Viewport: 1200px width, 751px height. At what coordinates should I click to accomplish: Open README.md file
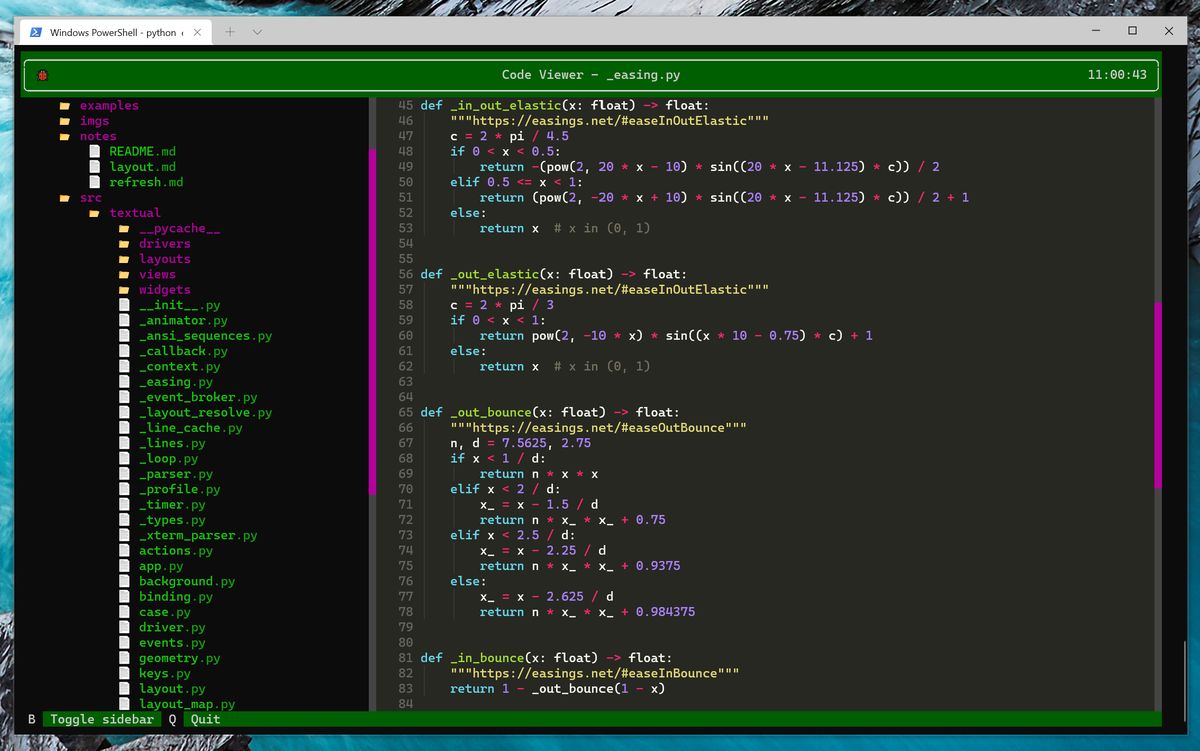(x=142, y=152)
